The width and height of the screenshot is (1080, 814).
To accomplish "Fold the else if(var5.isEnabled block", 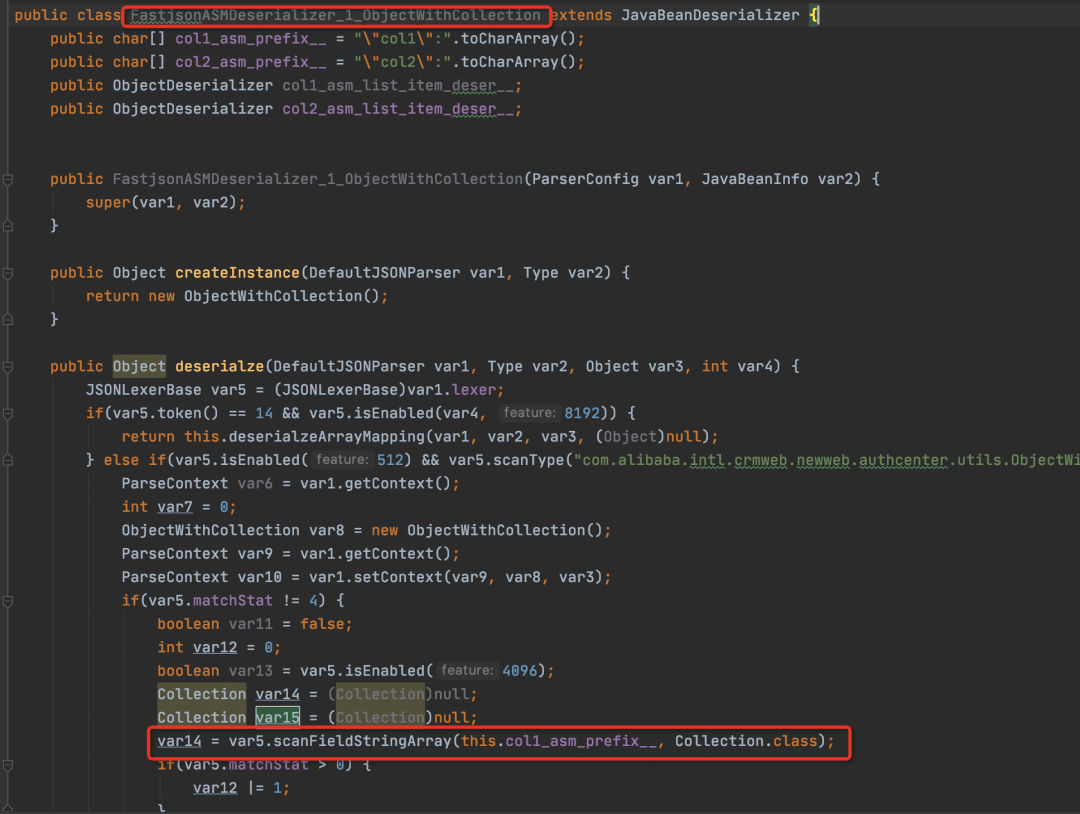I will [8, 460].
